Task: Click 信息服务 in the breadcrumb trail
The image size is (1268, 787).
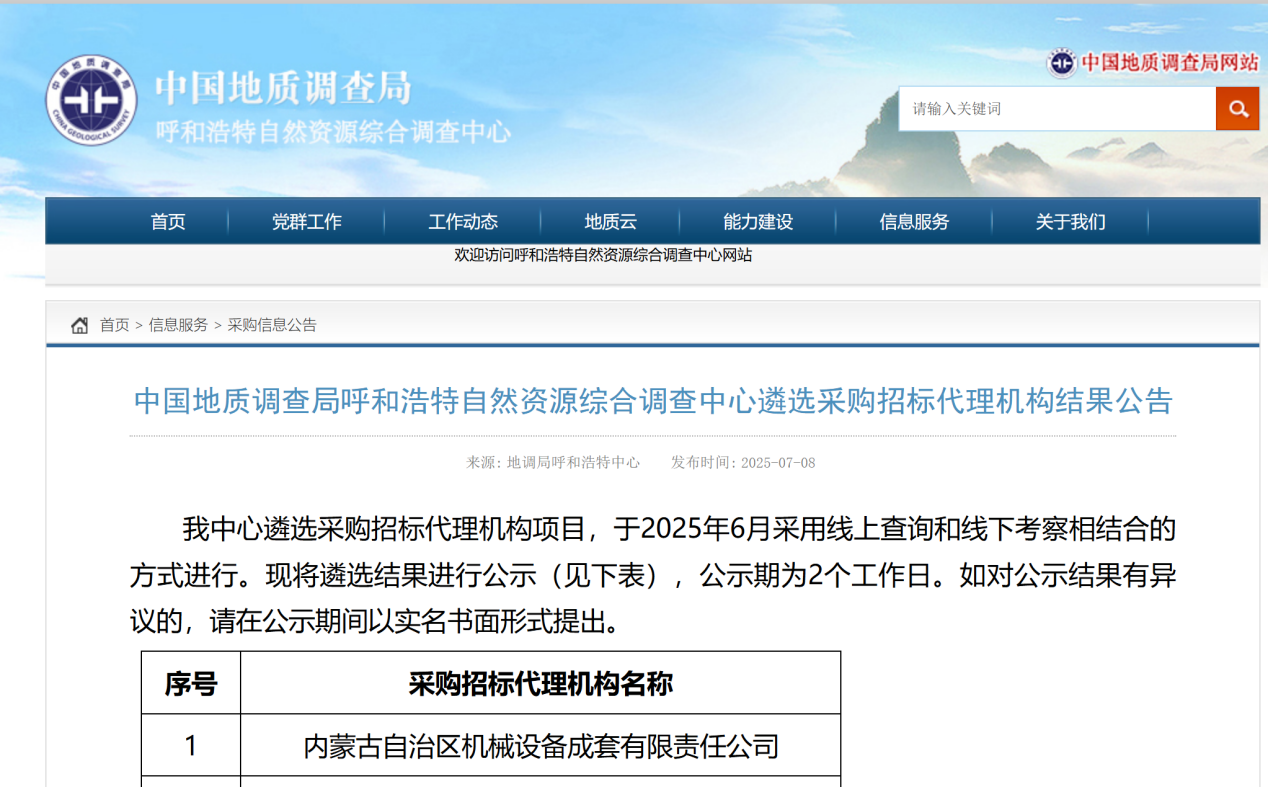Action: pyautogui.click(x=178, y=325)
